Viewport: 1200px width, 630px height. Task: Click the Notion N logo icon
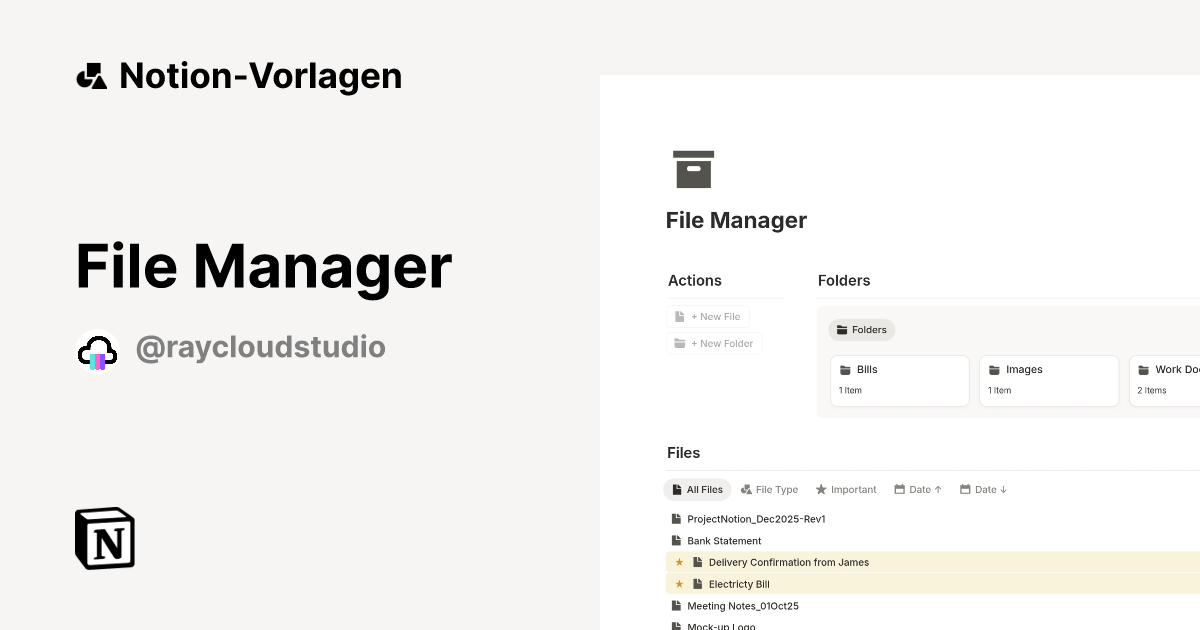pyautogui.click(x=104, y=538)
